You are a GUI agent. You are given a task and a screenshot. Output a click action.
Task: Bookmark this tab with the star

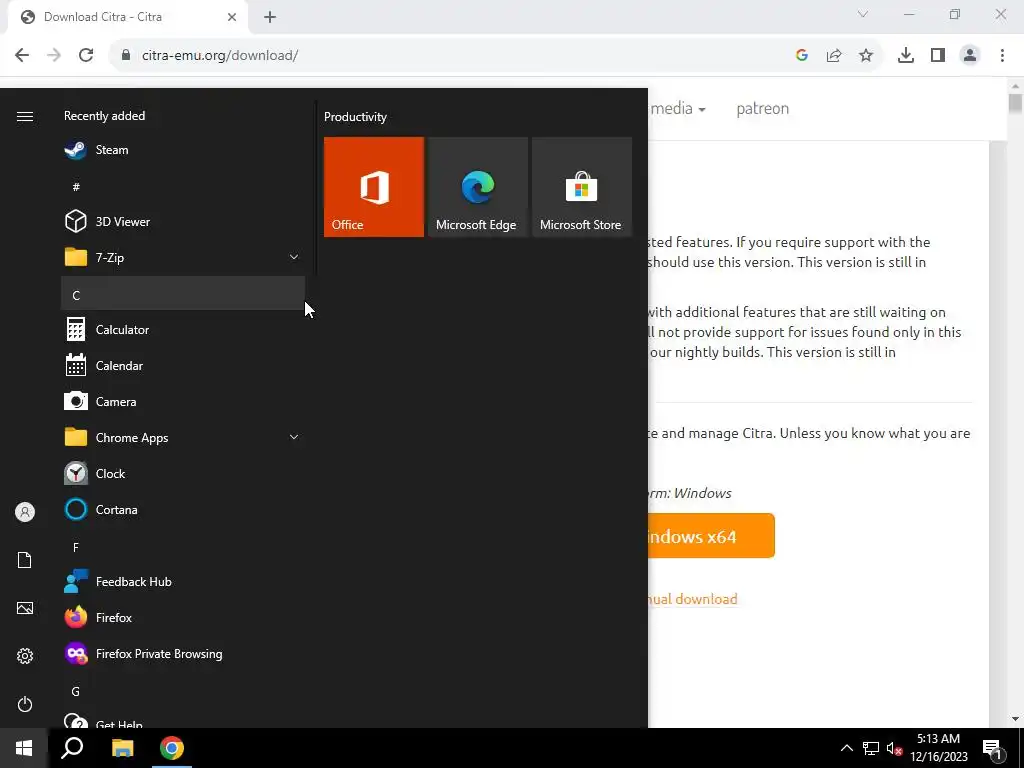[866, 56]
